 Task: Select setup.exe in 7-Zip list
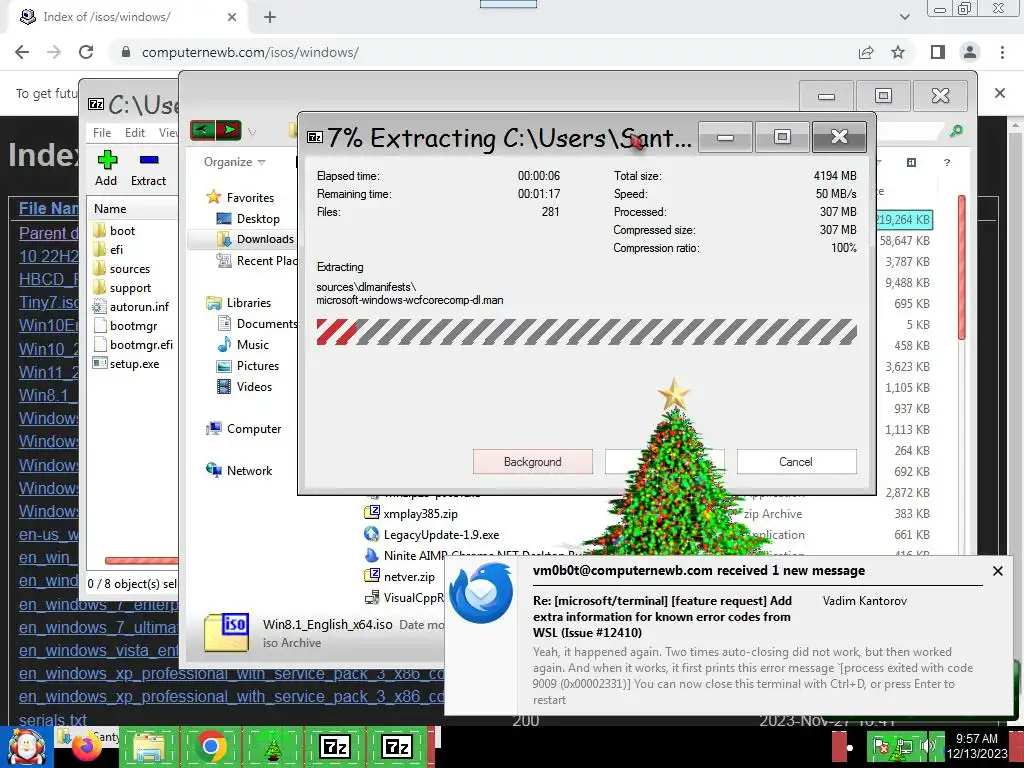[x=134, y=364]
